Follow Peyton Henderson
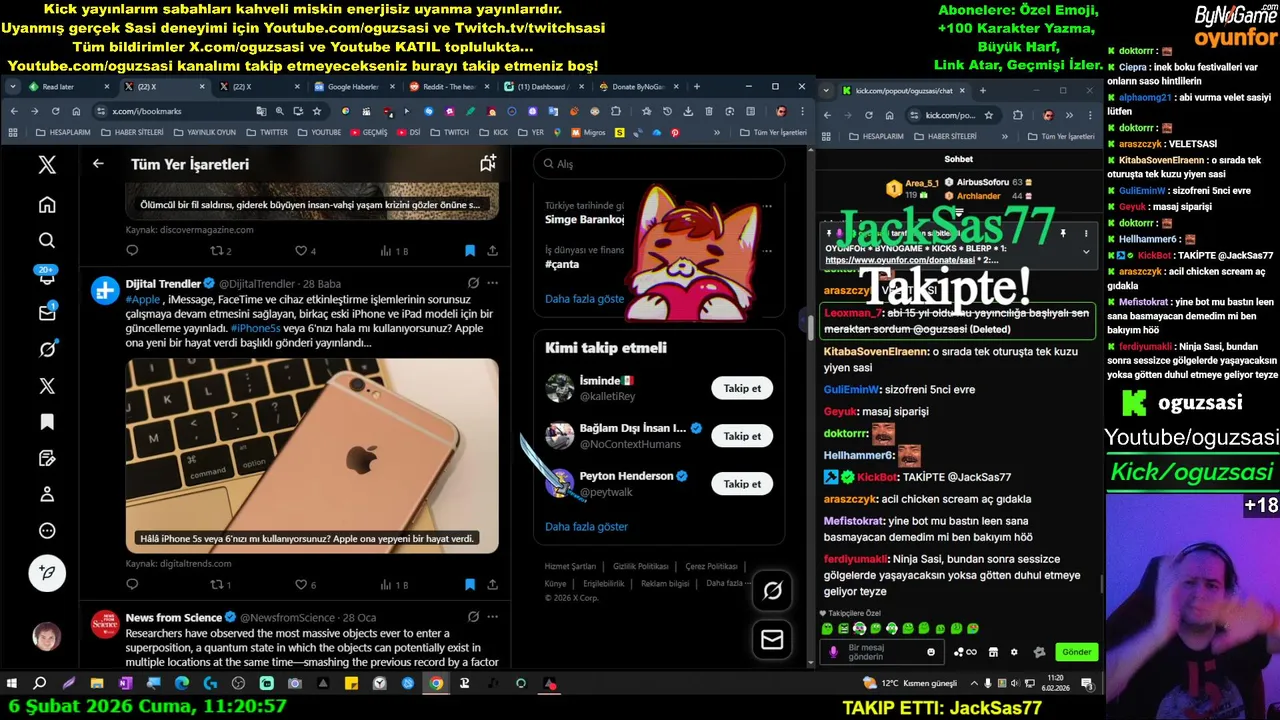The height and width of the screenshot is (720, 1280). [742, 484]
